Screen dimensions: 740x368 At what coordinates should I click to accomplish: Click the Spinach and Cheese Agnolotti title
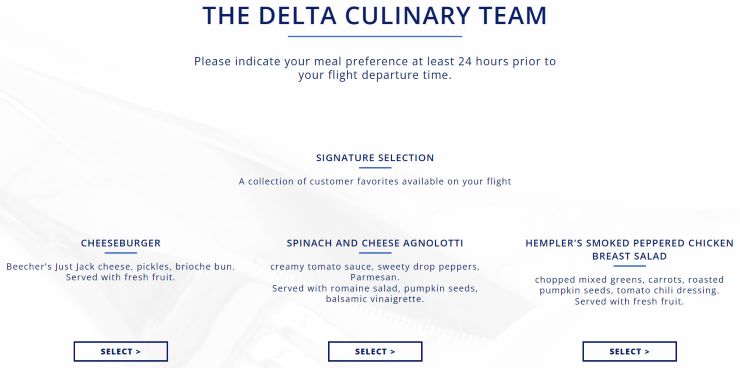[375, 243]
